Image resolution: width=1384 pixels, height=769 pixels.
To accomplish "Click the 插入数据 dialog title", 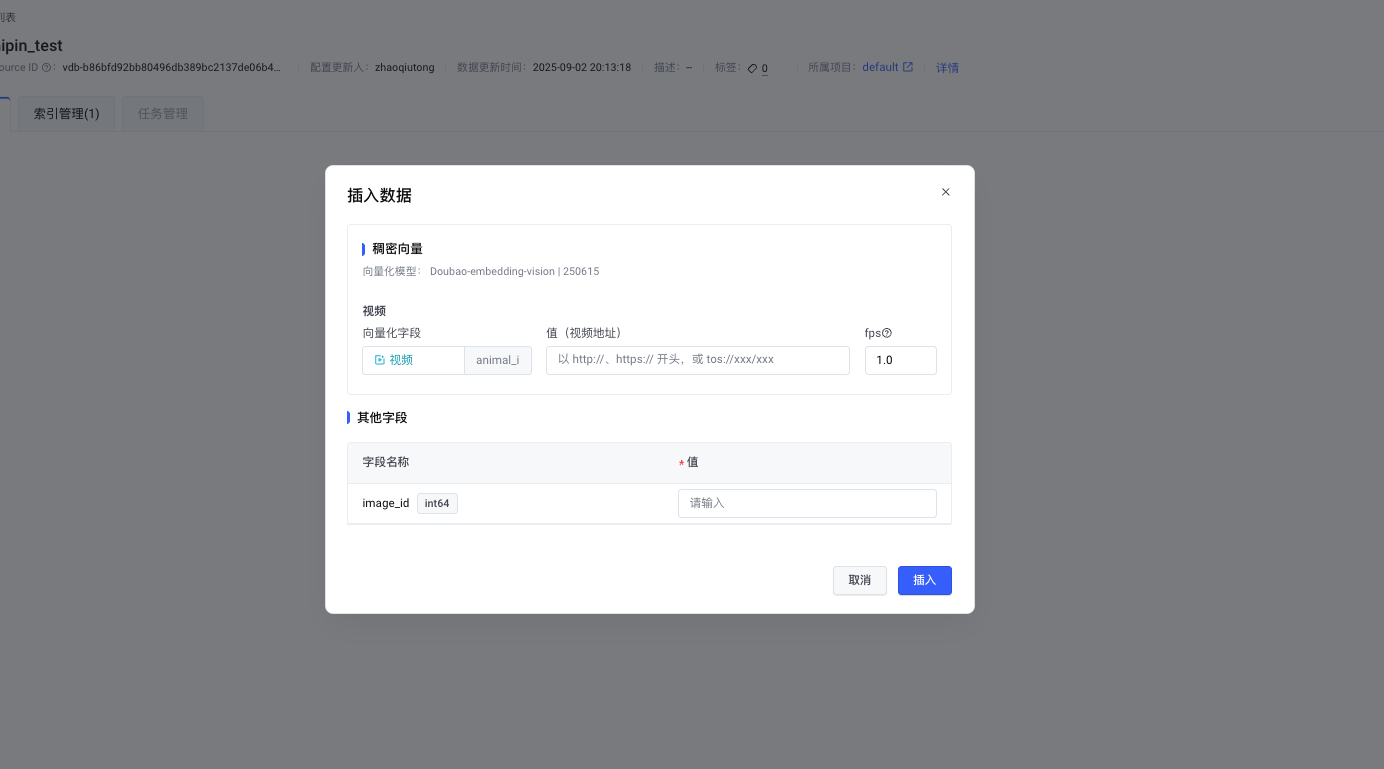I will (x=379, y=195).
